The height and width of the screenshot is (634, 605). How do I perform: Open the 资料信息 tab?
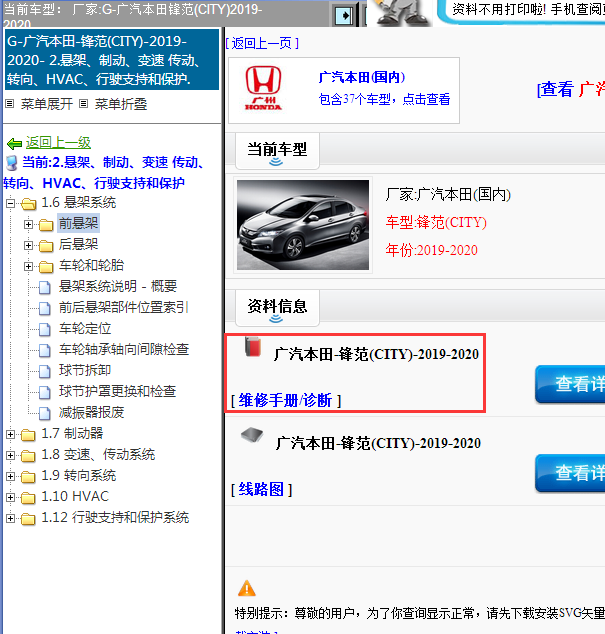click(277, 308)
